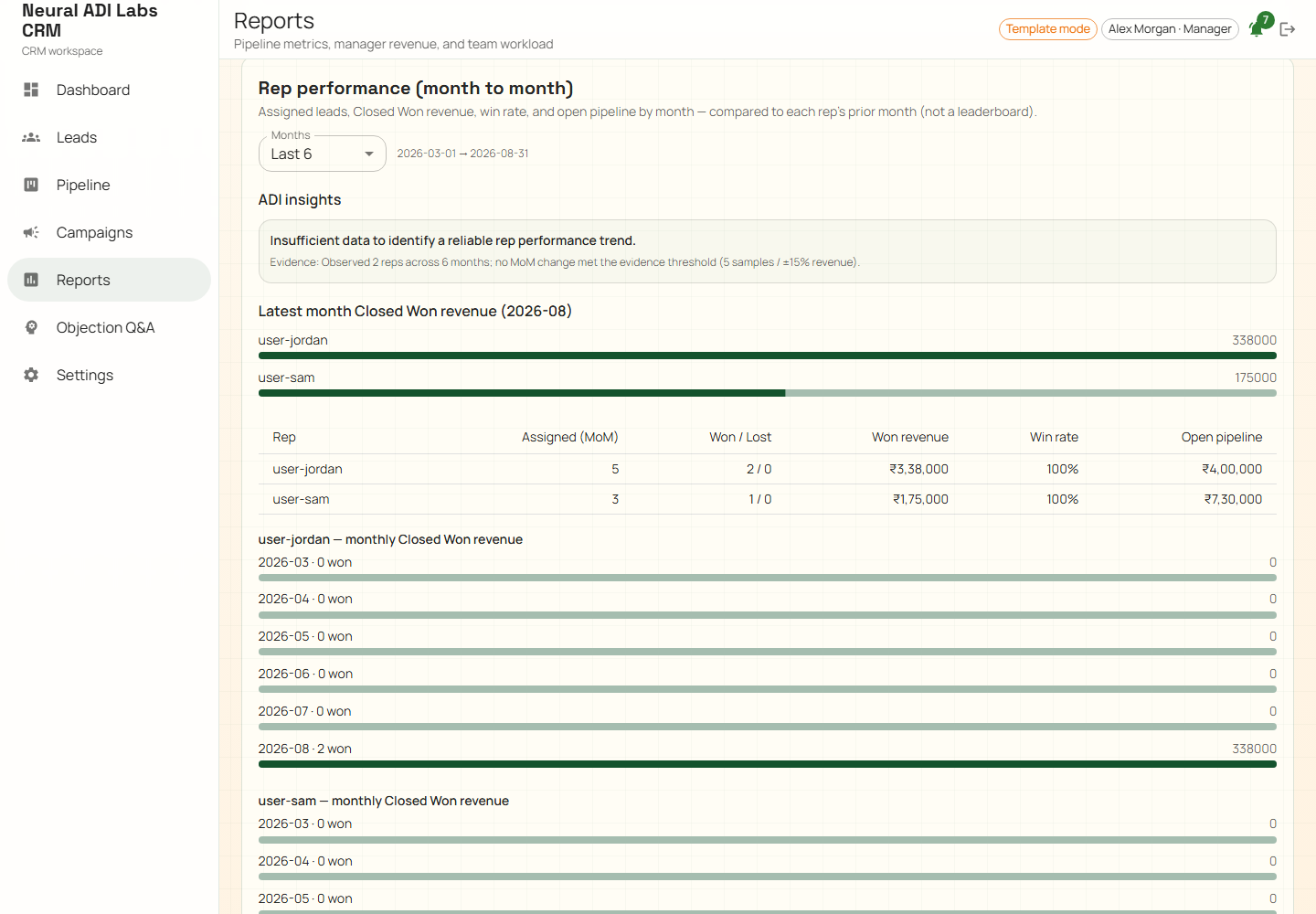Go to Leads in sidebar
This screenshot has width=1316, height=914.
(109, 137)
